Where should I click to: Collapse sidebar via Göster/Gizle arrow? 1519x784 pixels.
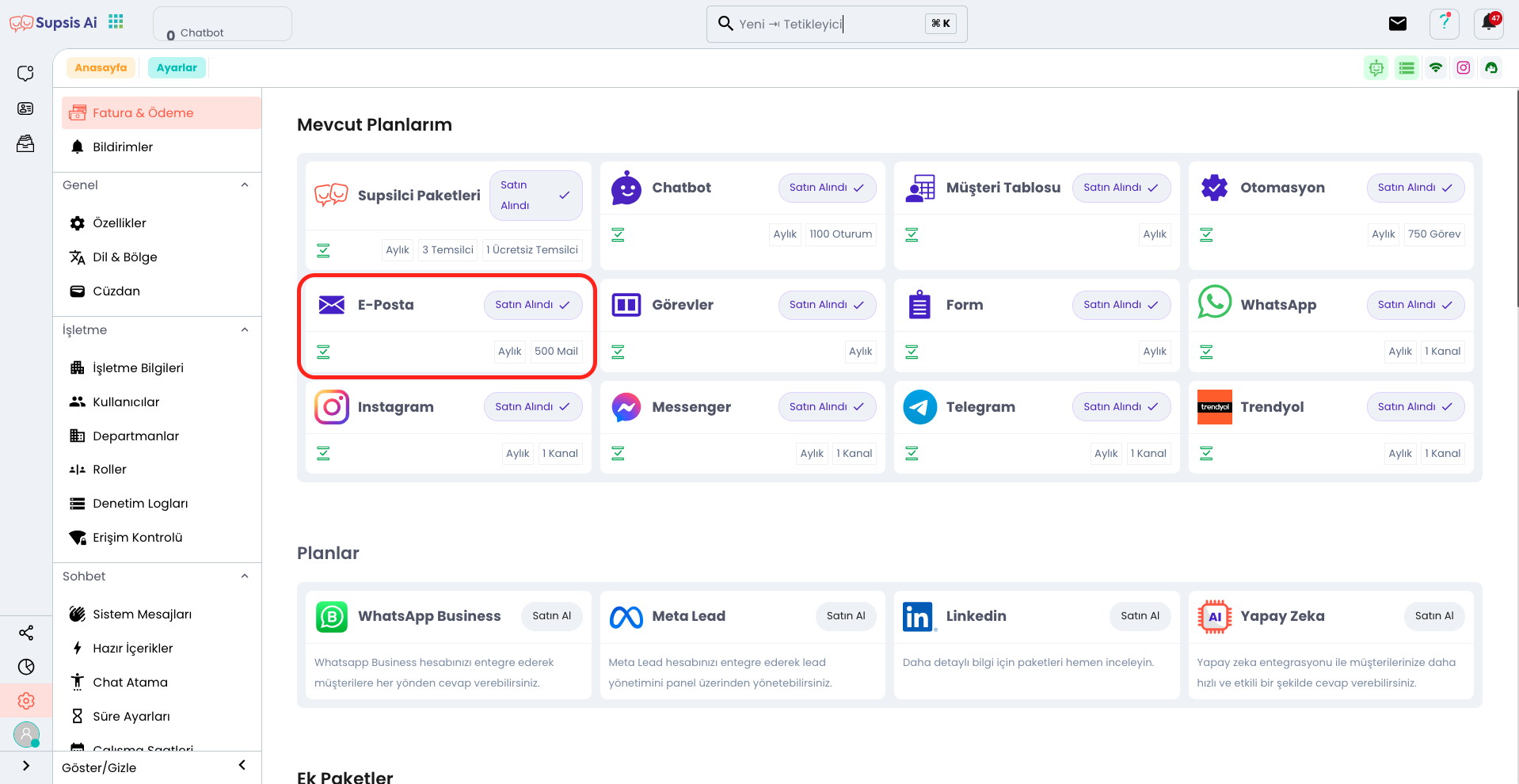point(242,765)
